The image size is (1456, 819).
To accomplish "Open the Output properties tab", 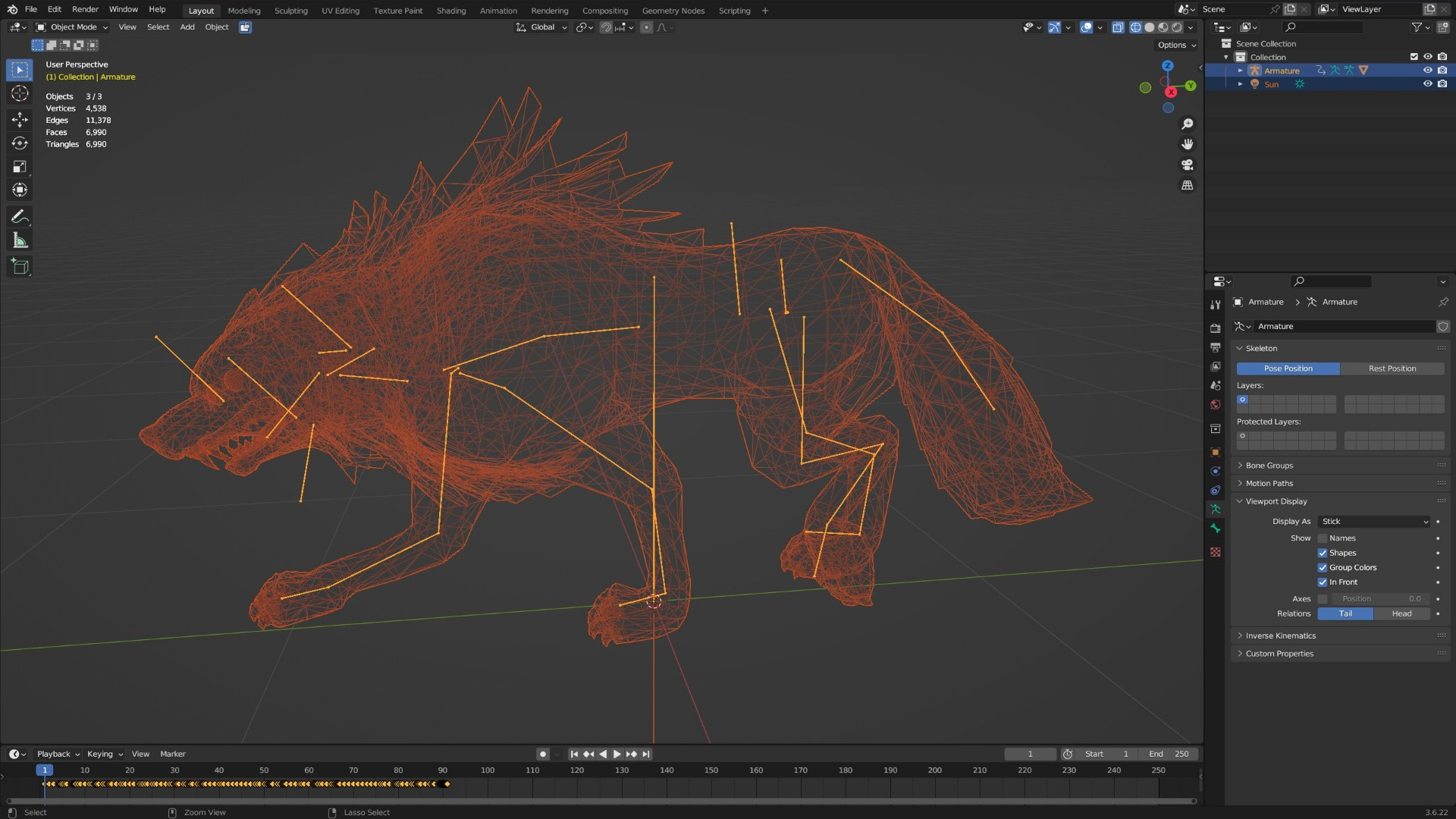I will 1216,347.
